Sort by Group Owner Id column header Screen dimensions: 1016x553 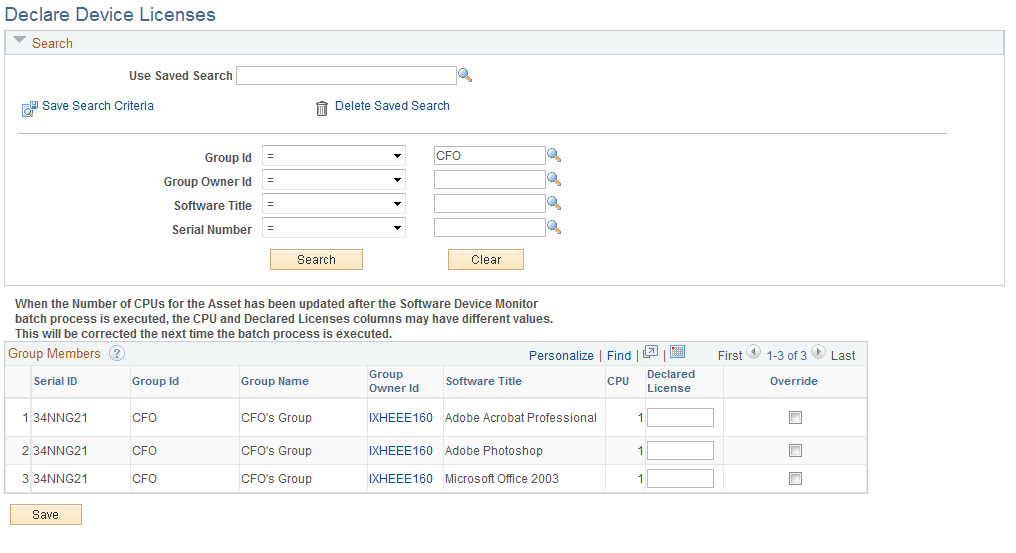(394, 381)
